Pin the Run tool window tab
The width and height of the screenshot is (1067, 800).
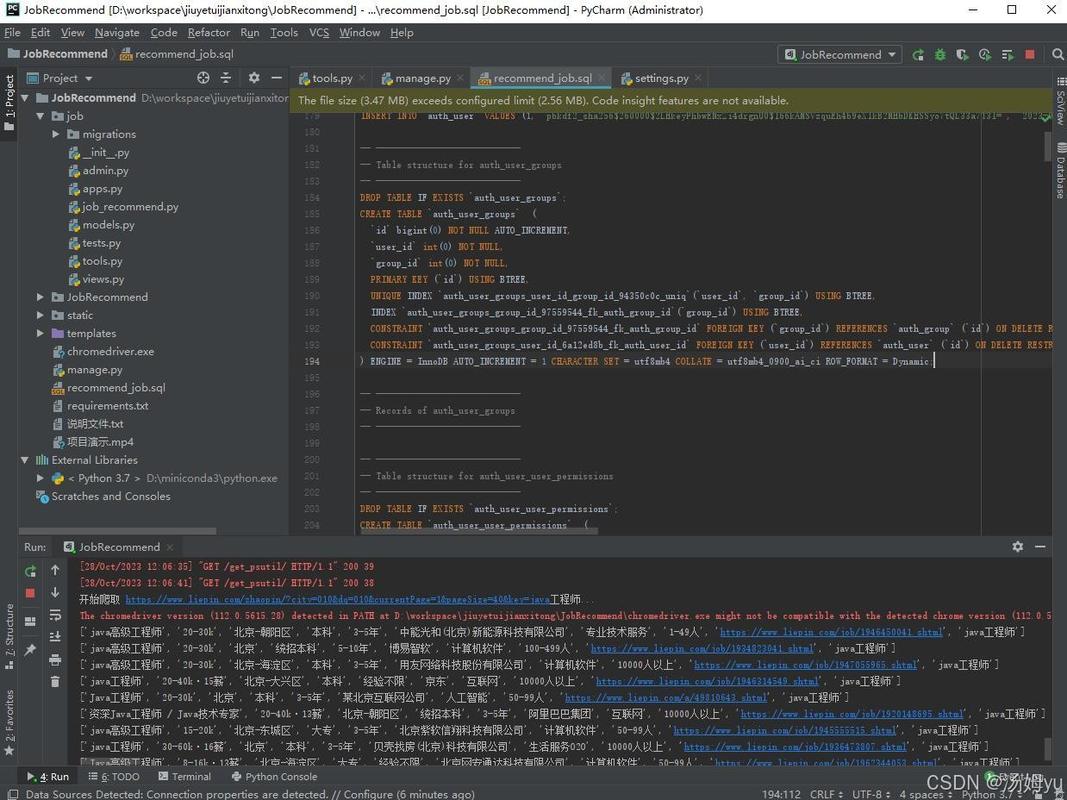pos(29,648)
